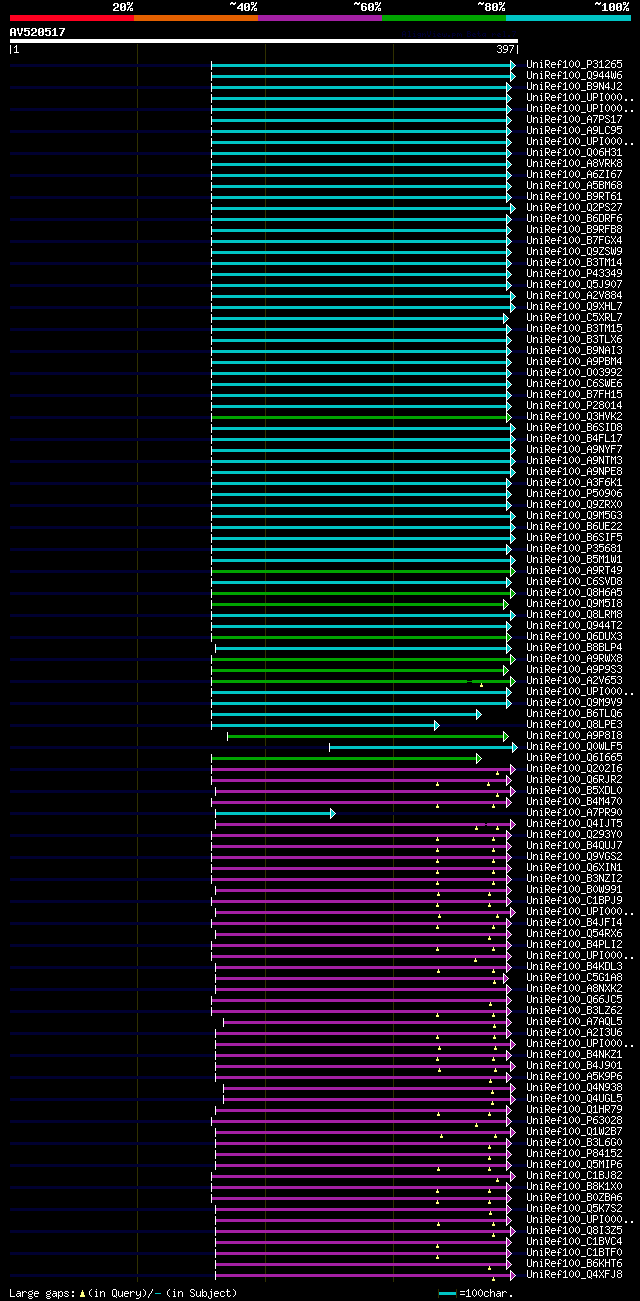Click the orange ~40% identity legend segment
Screen dimensions: 640x1301
196,17
